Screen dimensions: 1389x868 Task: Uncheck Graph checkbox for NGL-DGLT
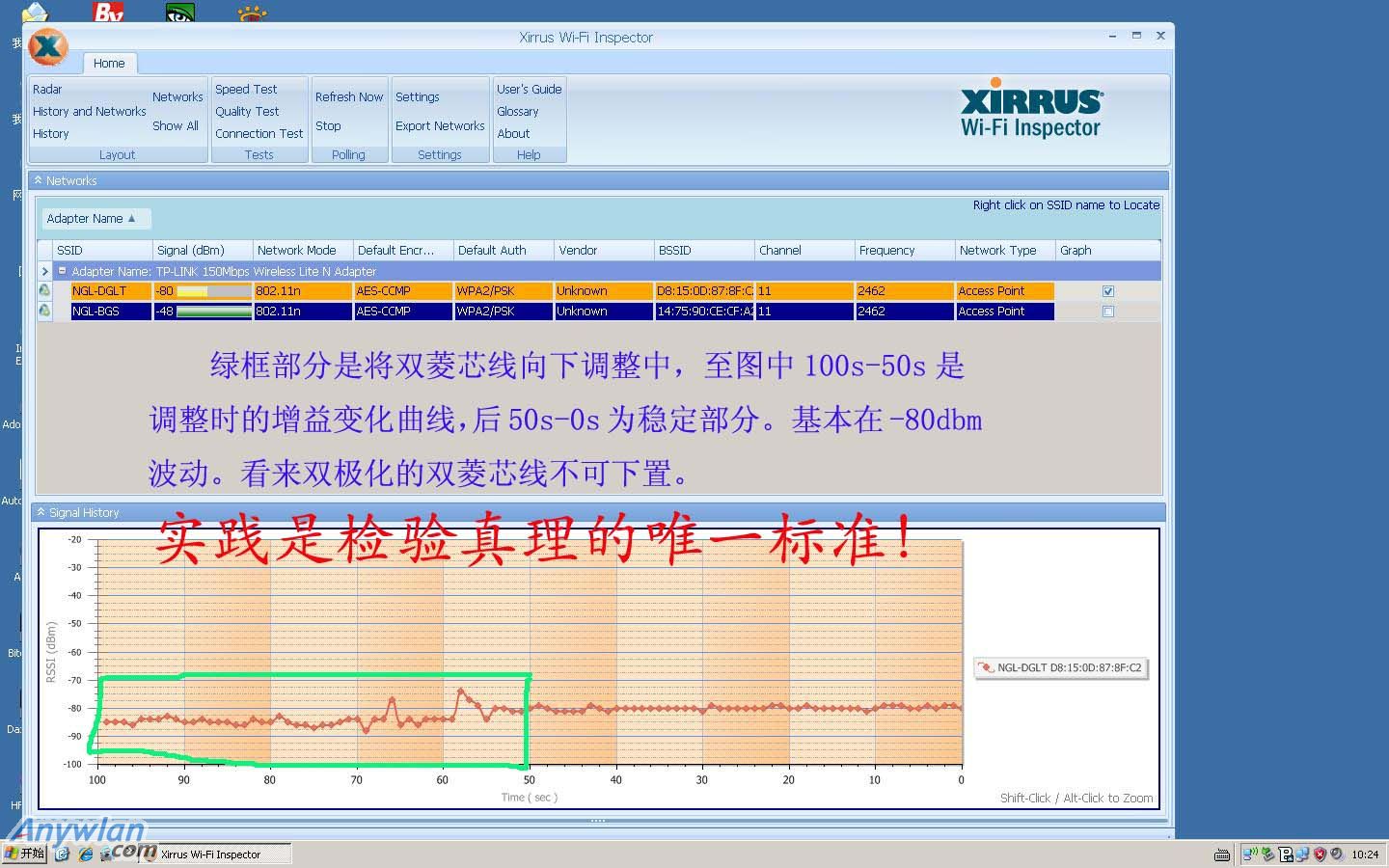tap(1108, 291)
